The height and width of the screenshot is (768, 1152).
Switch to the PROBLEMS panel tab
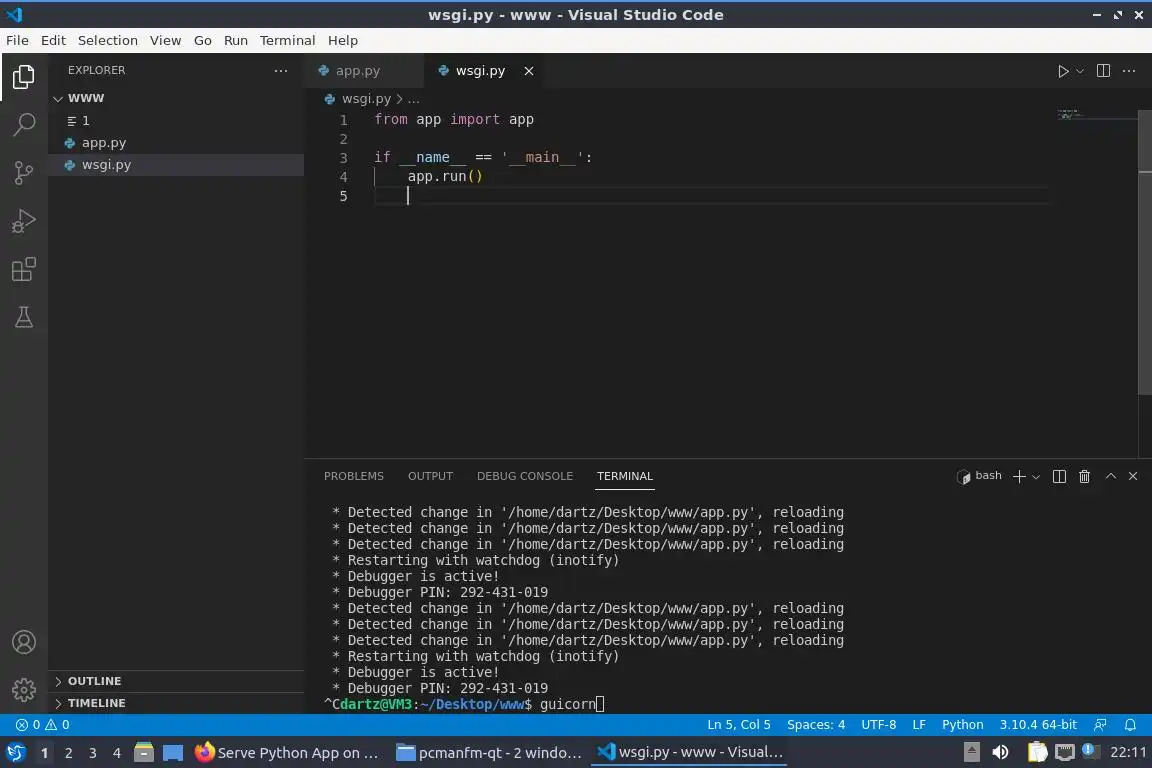pos(353,476)
